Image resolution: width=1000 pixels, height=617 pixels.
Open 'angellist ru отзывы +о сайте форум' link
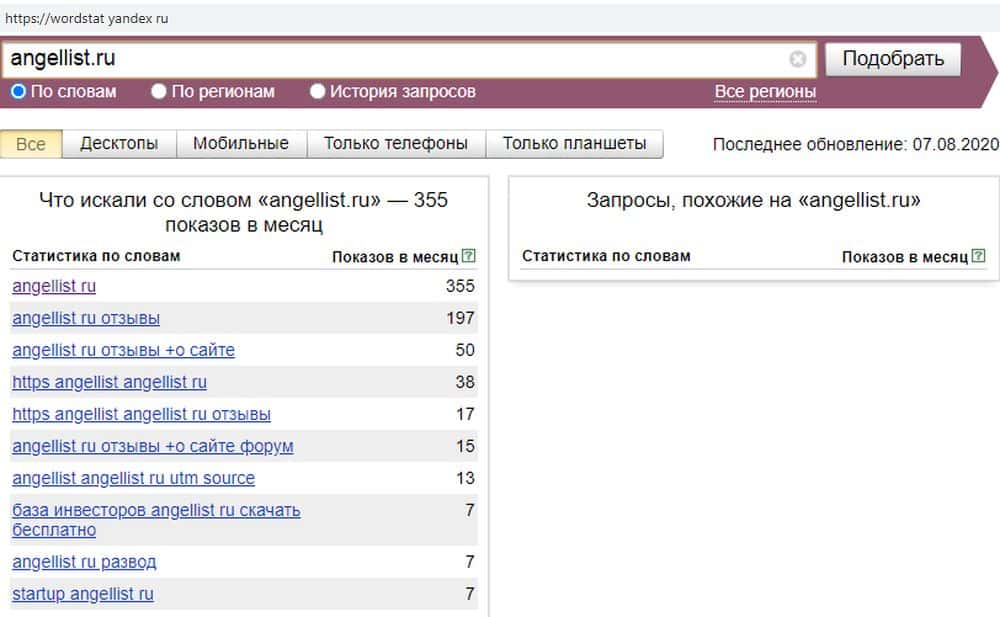[x=153, y=446]
